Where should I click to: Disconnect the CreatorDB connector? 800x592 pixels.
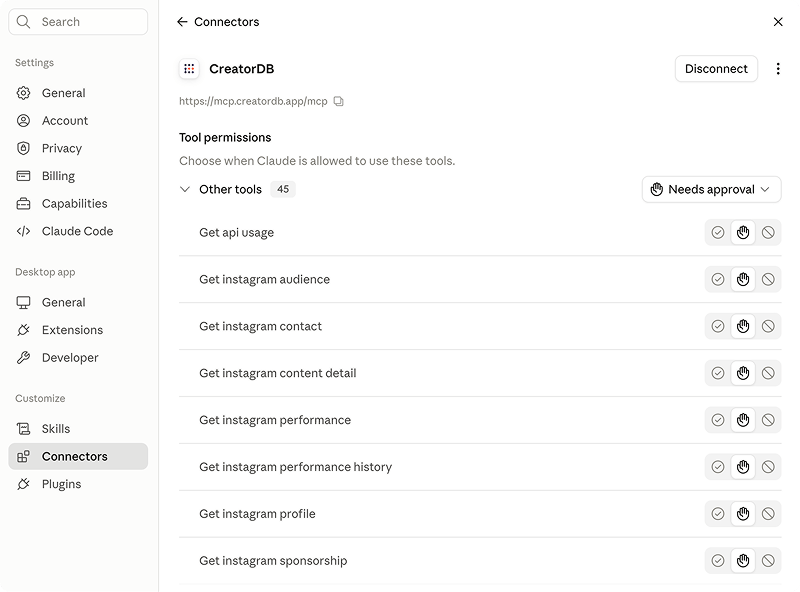tap(716, 69)
